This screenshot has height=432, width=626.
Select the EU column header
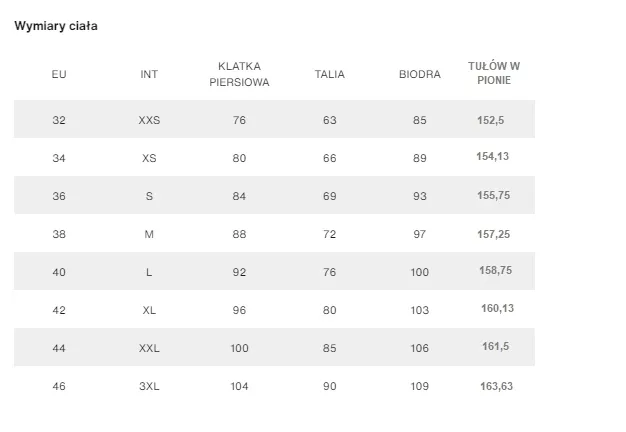point(59,74)
